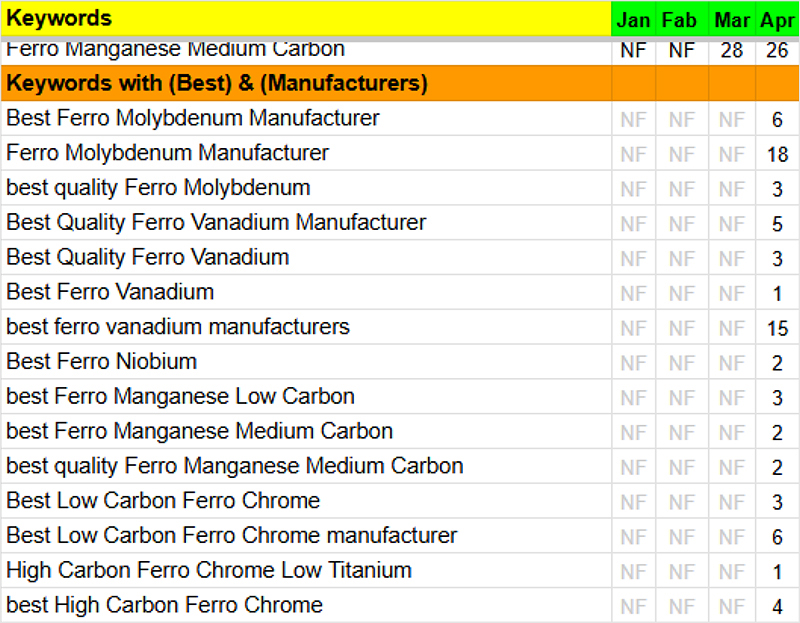This screenshot has height=623, width=800.
Task: Click the yellow Keywords header cell
Action: click(305, 19)
